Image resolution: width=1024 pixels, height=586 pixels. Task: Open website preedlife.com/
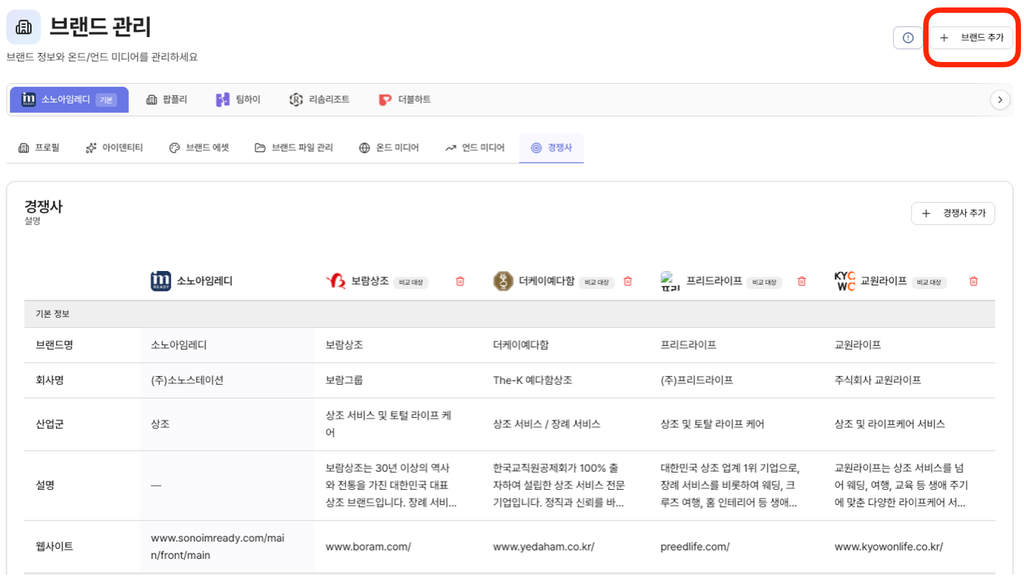tap(695, 547)
